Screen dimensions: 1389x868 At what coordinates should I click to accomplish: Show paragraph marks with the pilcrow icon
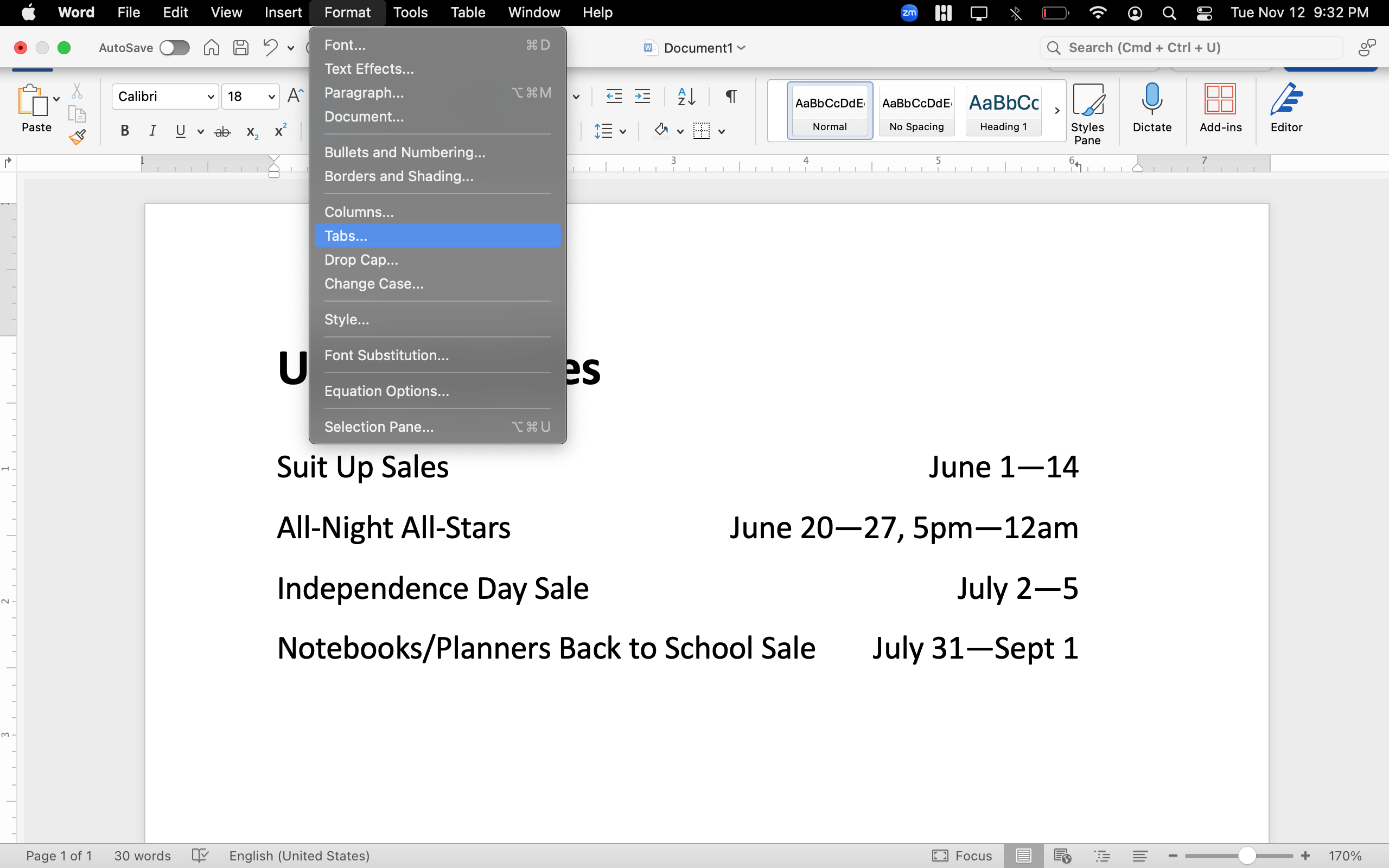(731, 96)
